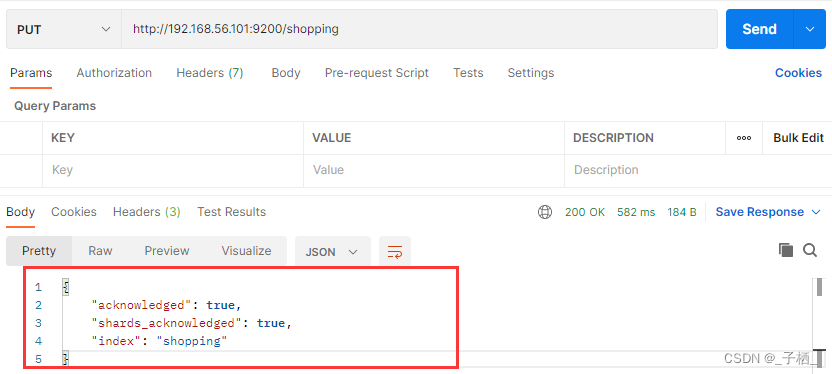Image resolution: width=832 pixels, height=374 pixels.
Task: Click the network globe icon
Action: (545, 212)
